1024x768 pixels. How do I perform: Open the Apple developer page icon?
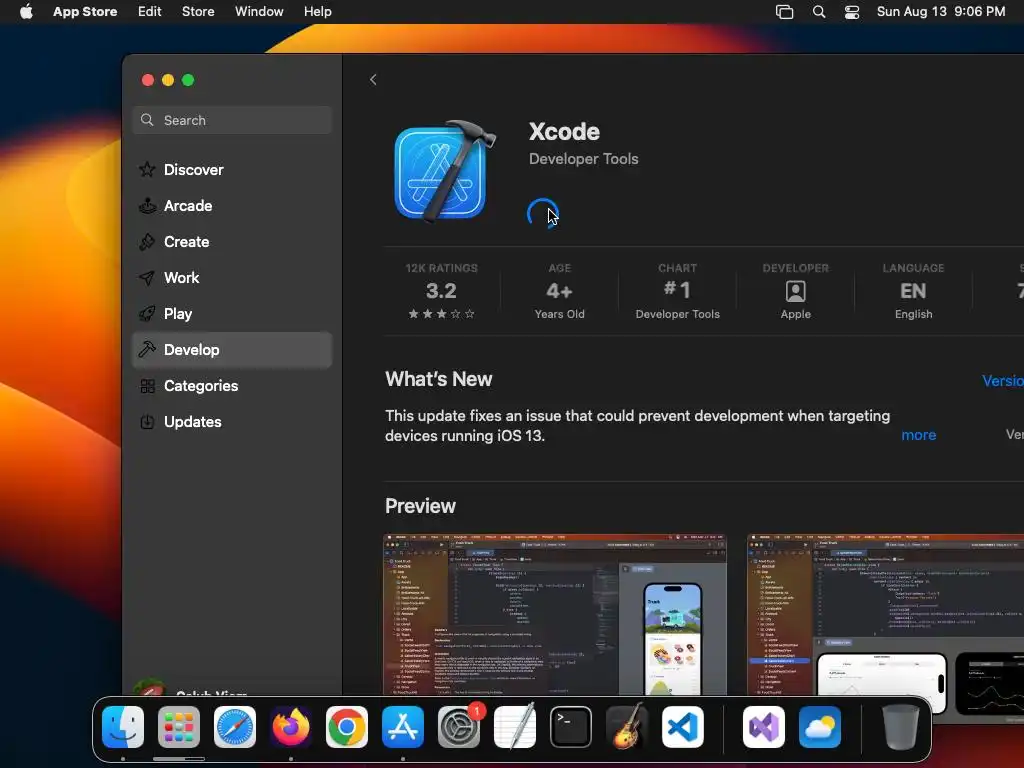(x=795, y=291)
